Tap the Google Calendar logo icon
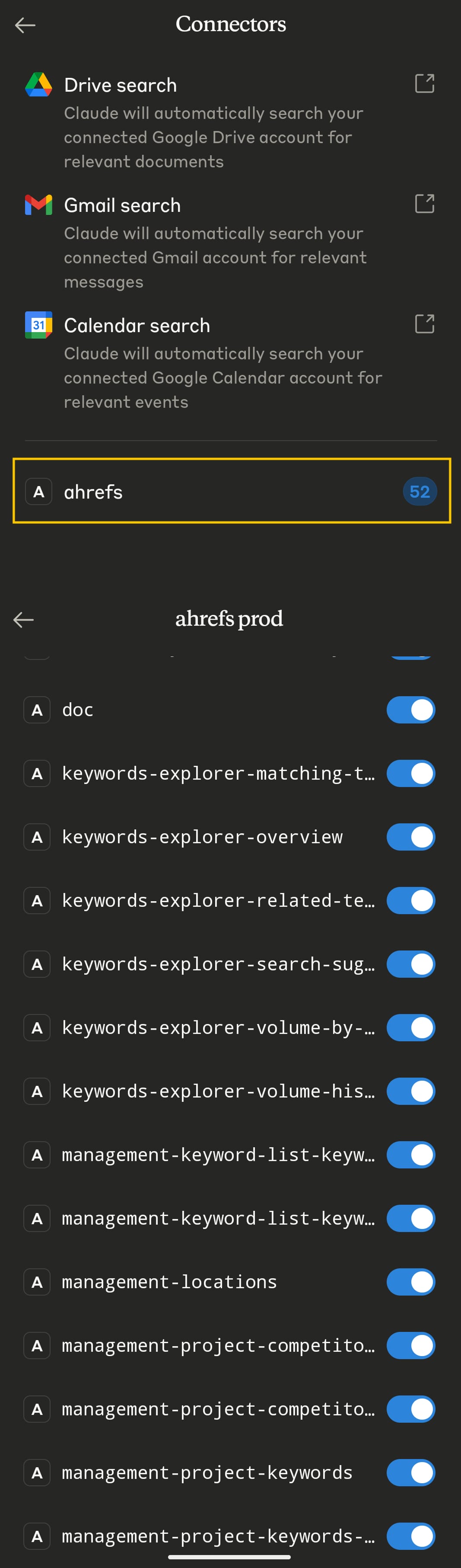 click(38, 325)
